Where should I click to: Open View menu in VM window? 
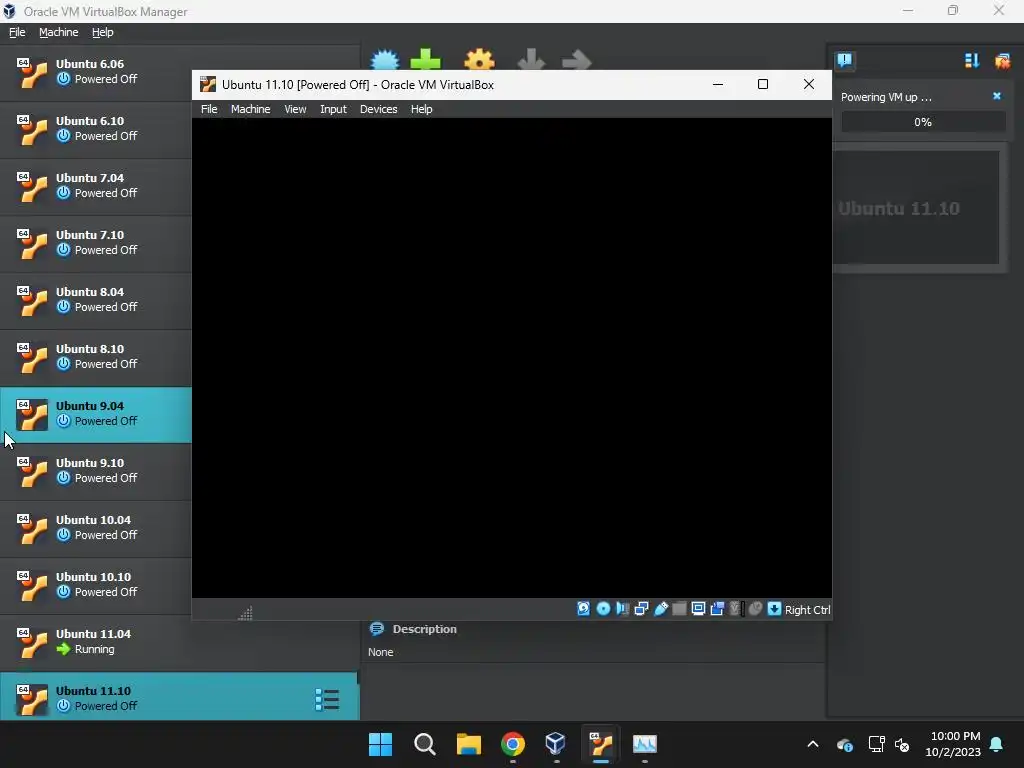pos(295,109)
